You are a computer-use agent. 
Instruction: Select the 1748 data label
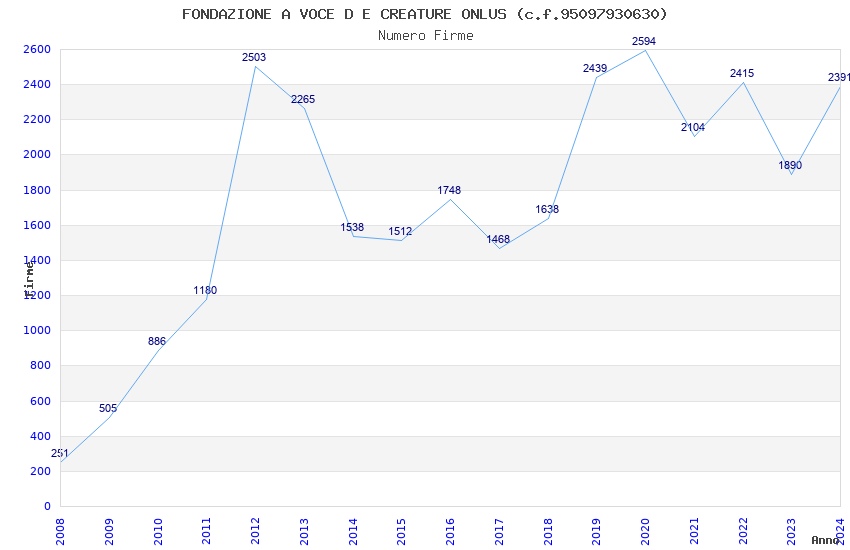449,190
